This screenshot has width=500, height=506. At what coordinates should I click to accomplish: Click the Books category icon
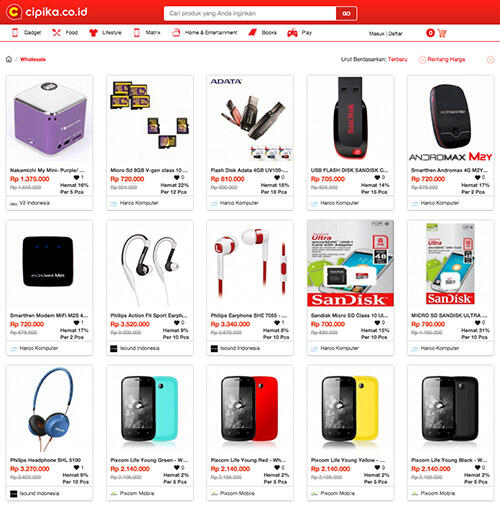click(x=252, y=33)
